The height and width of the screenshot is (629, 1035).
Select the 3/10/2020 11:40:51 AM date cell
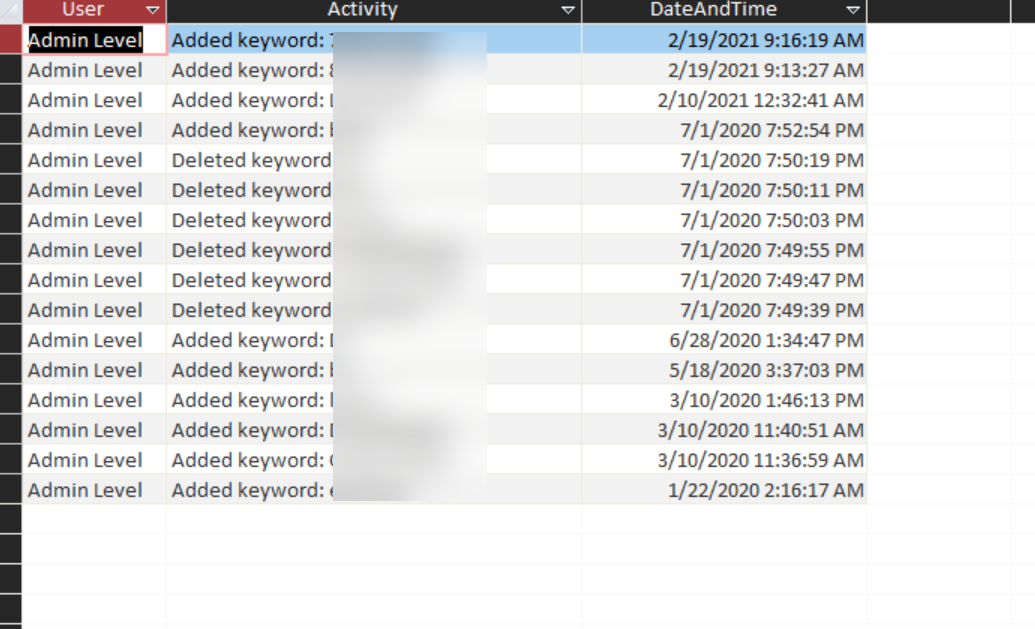760,430
